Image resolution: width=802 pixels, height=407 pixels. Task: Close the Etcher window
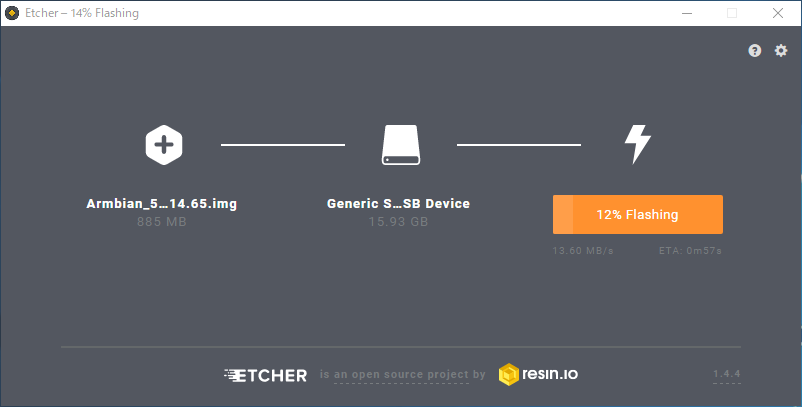click(x=778, y=13)
